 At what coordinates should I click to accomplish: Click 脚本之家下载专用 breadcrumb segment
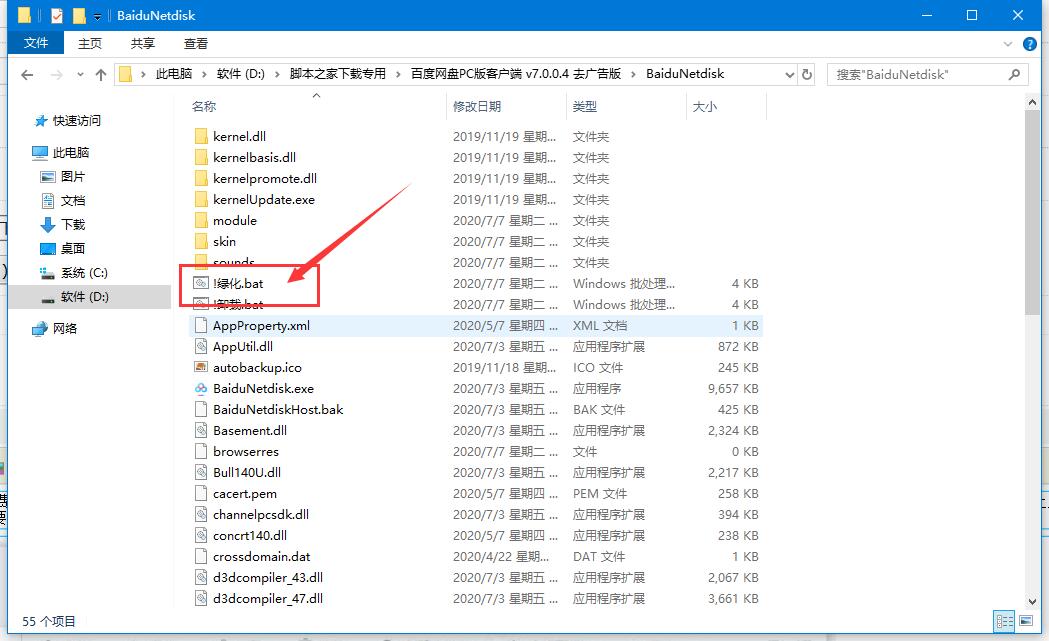pos(338,74)
